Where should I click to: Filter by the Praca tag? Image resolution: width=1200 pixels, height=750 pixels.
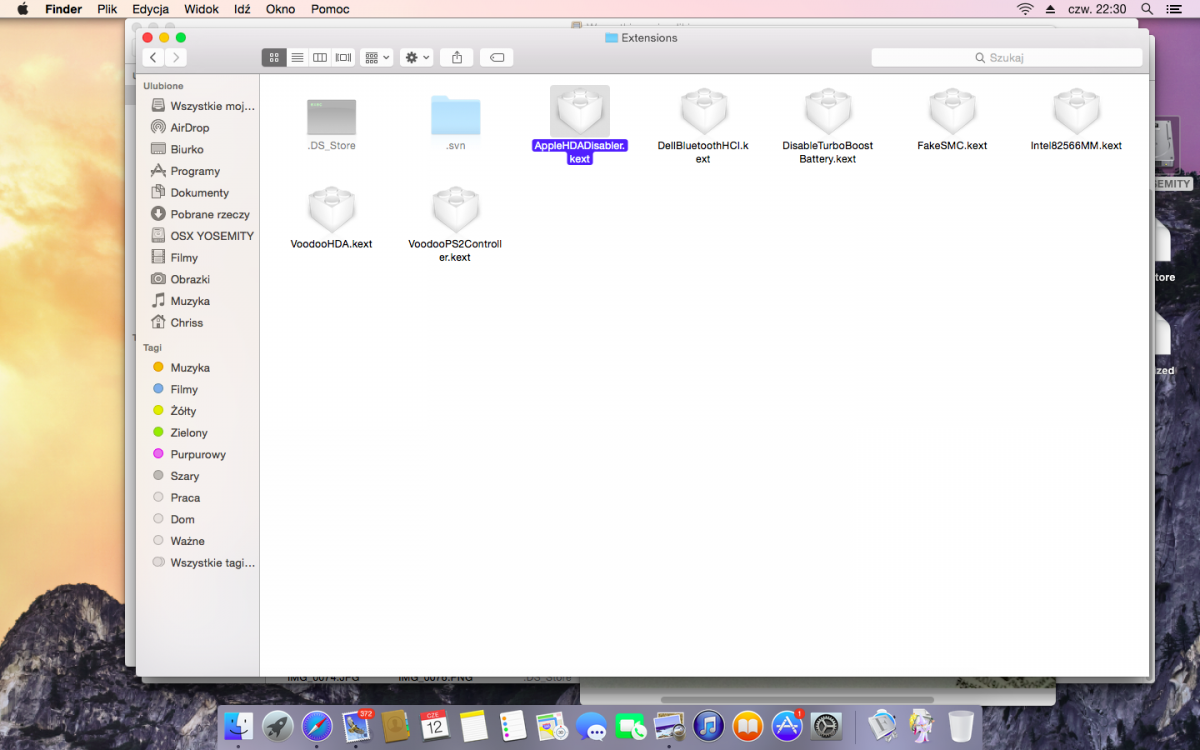(176, 498)
